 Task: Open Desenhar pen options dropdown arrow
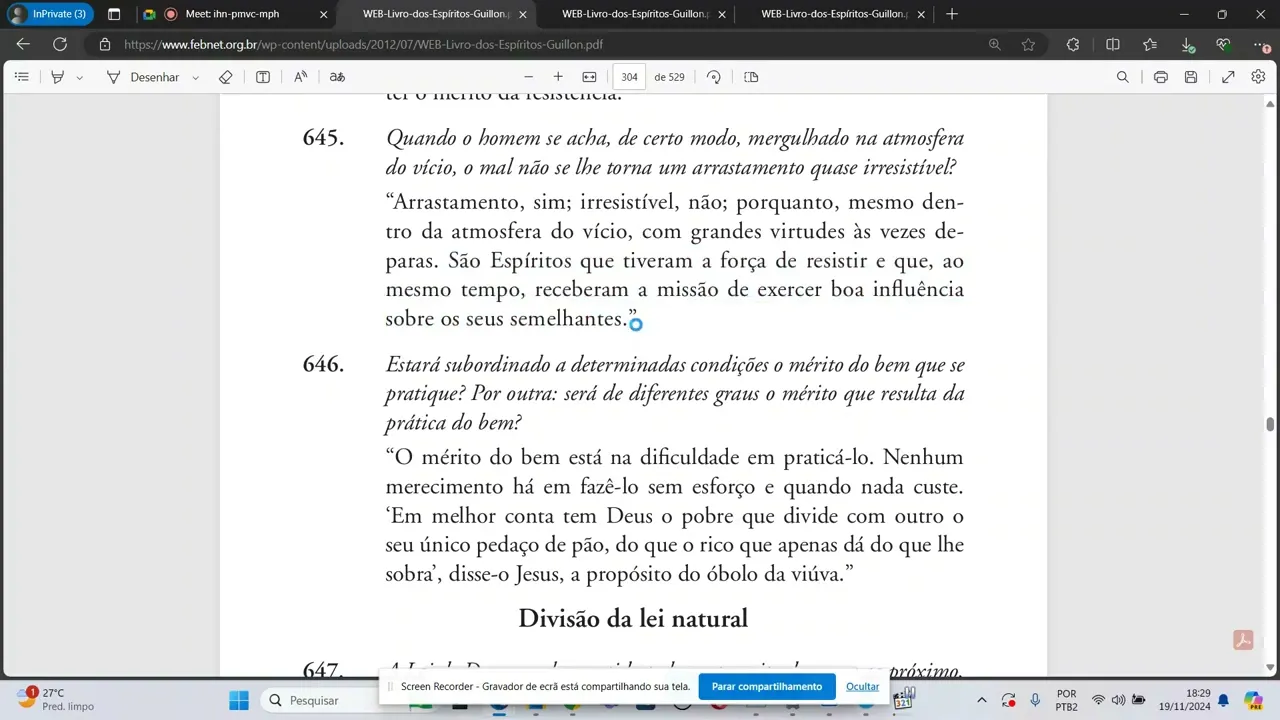(195, 77)
